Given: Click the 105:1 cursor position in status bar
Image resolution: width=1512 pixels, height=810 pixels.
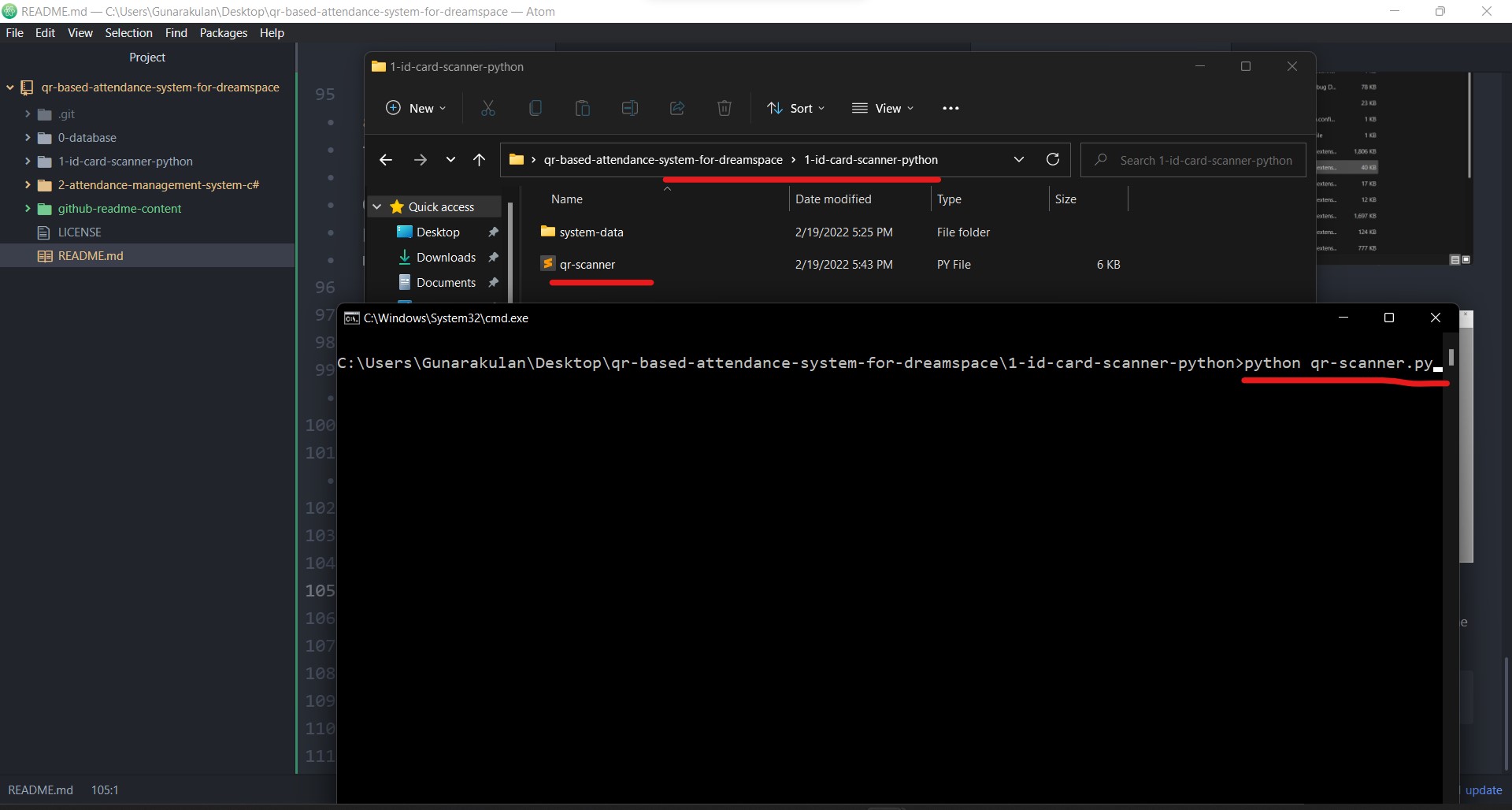Looking at the screenshot, I should (105, 790).
